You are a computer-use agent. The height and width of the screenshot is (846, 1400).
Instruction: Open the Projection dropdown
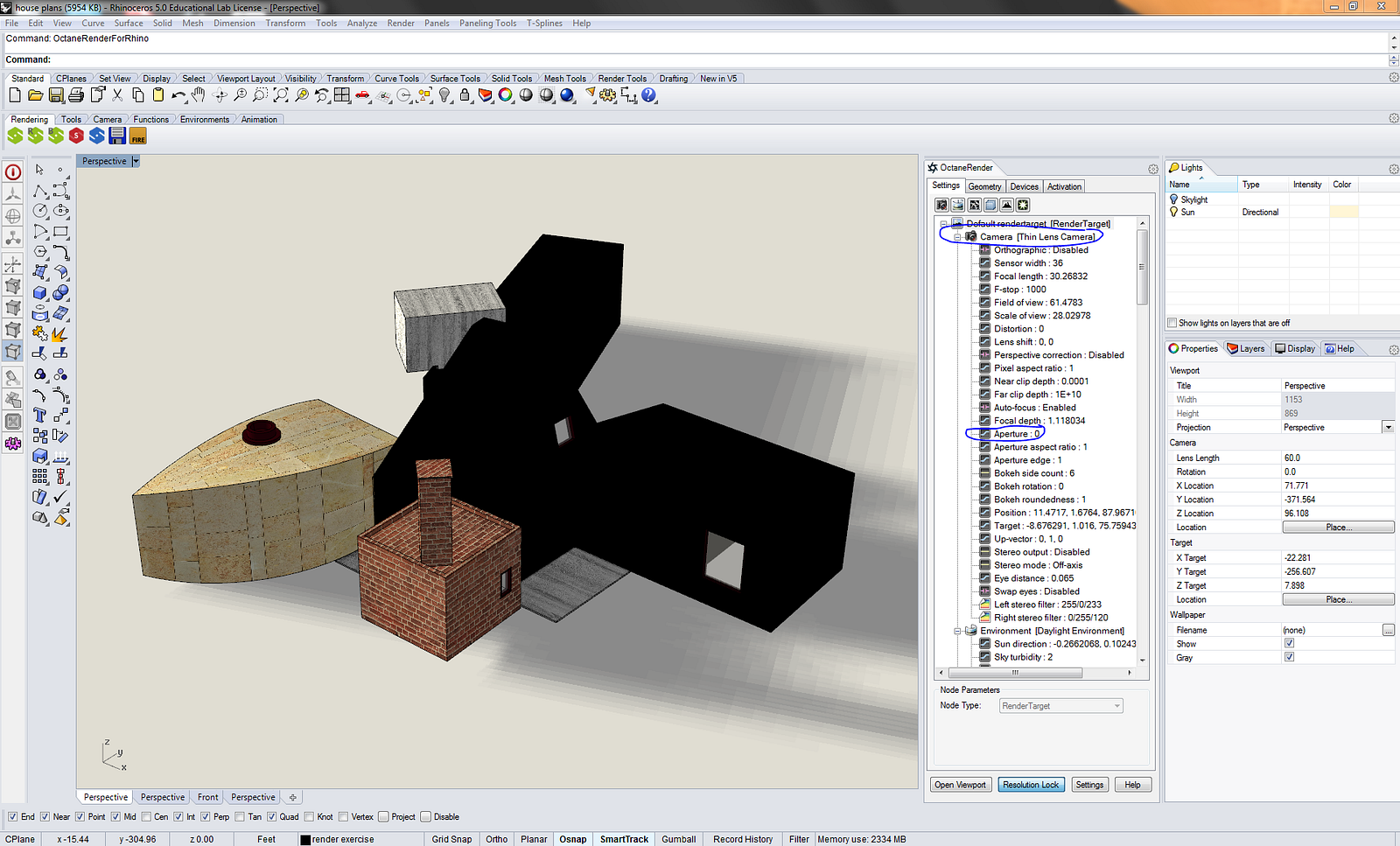[x=1388, y=427]
